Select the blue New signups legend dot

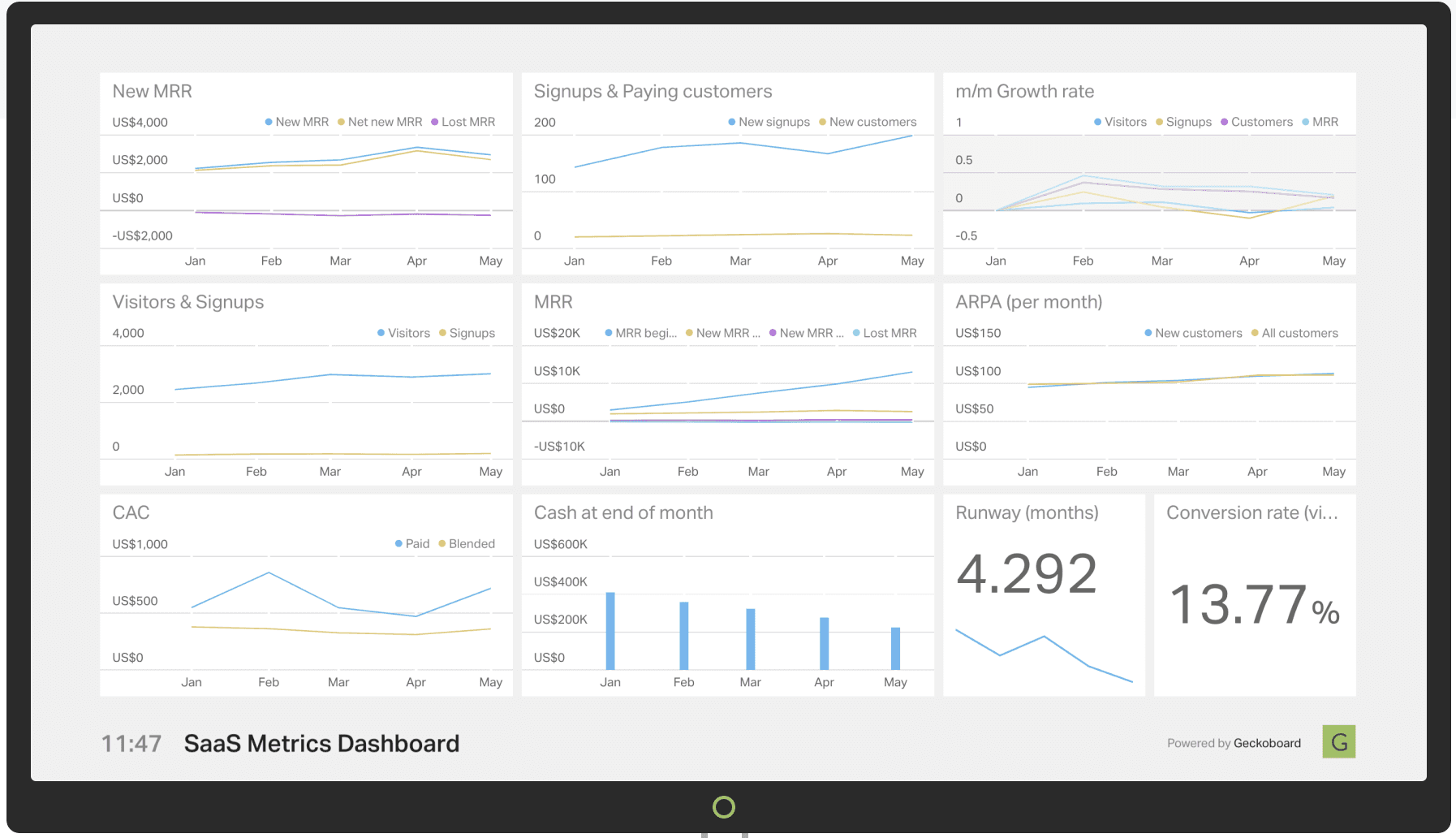point(730,122)
